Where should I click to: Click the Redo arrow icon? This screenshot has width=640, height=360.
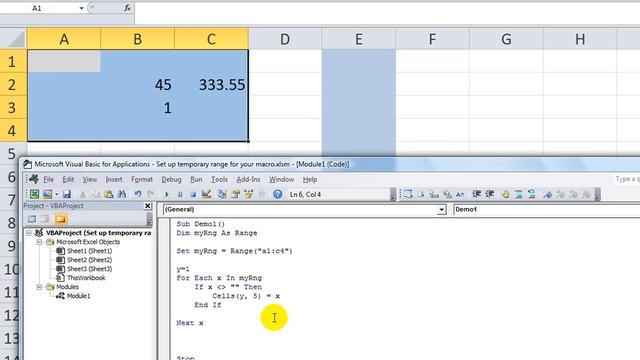click(x=151, y=194)
